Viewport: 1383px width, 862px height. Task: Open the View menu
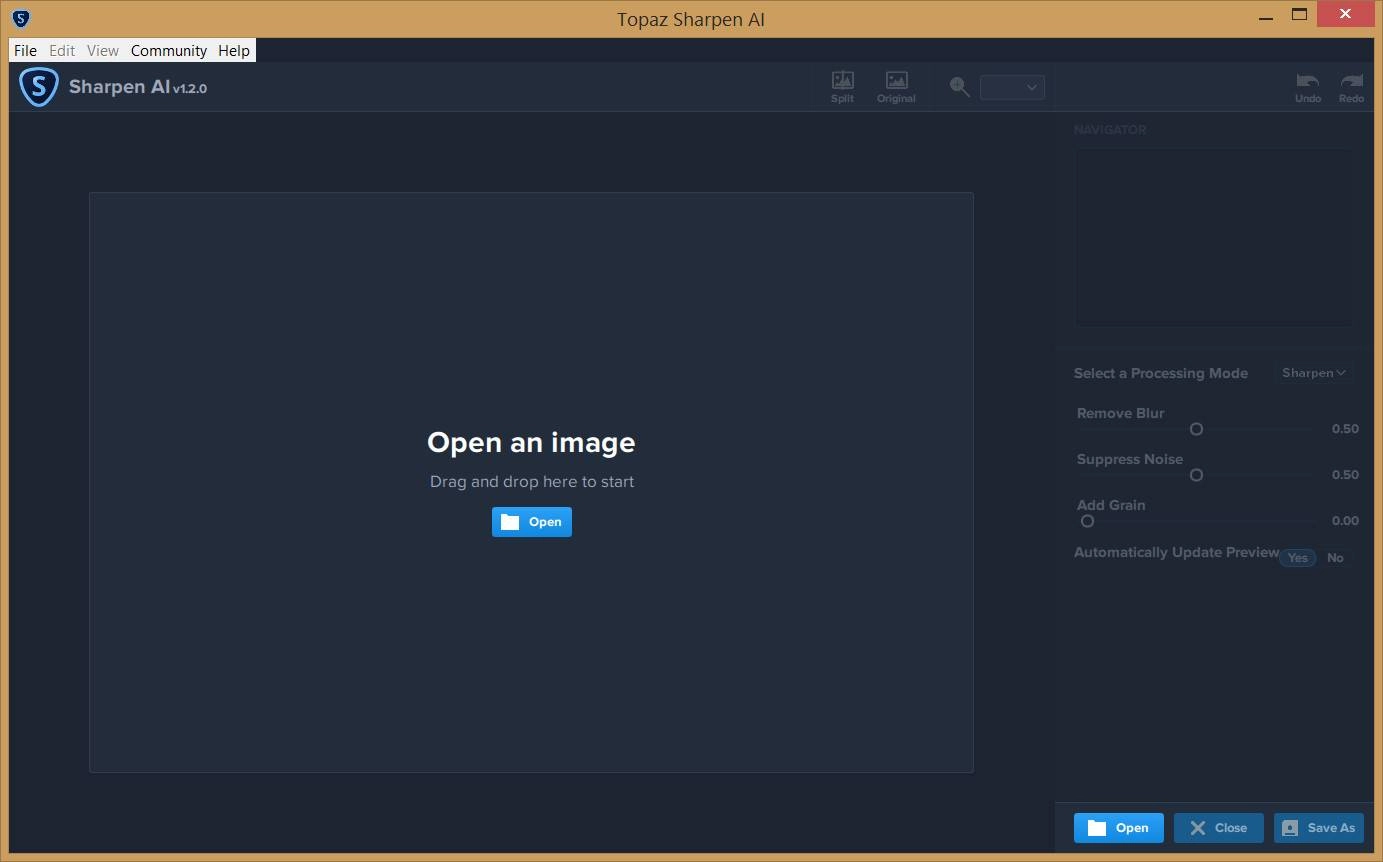tap(103, 50)
